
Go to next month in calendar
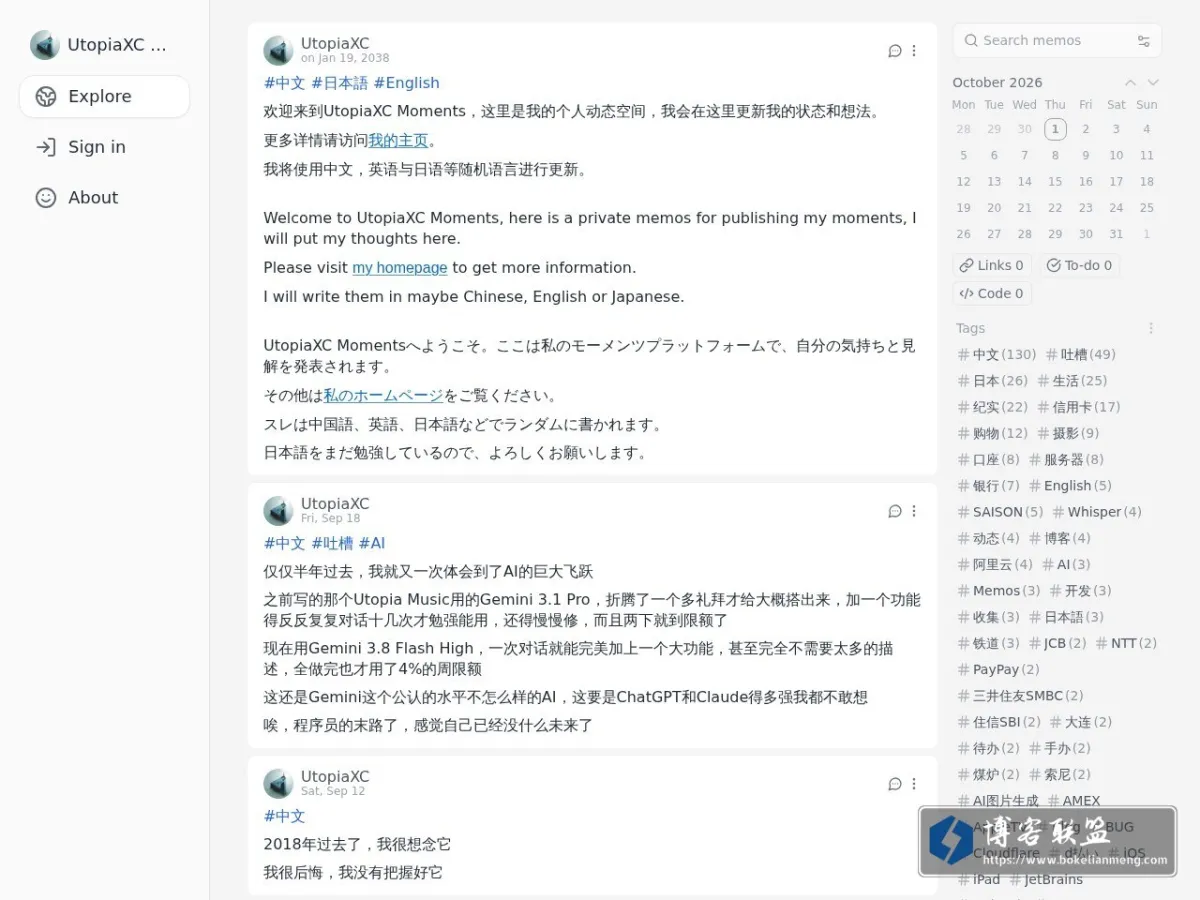[1153, 83]
